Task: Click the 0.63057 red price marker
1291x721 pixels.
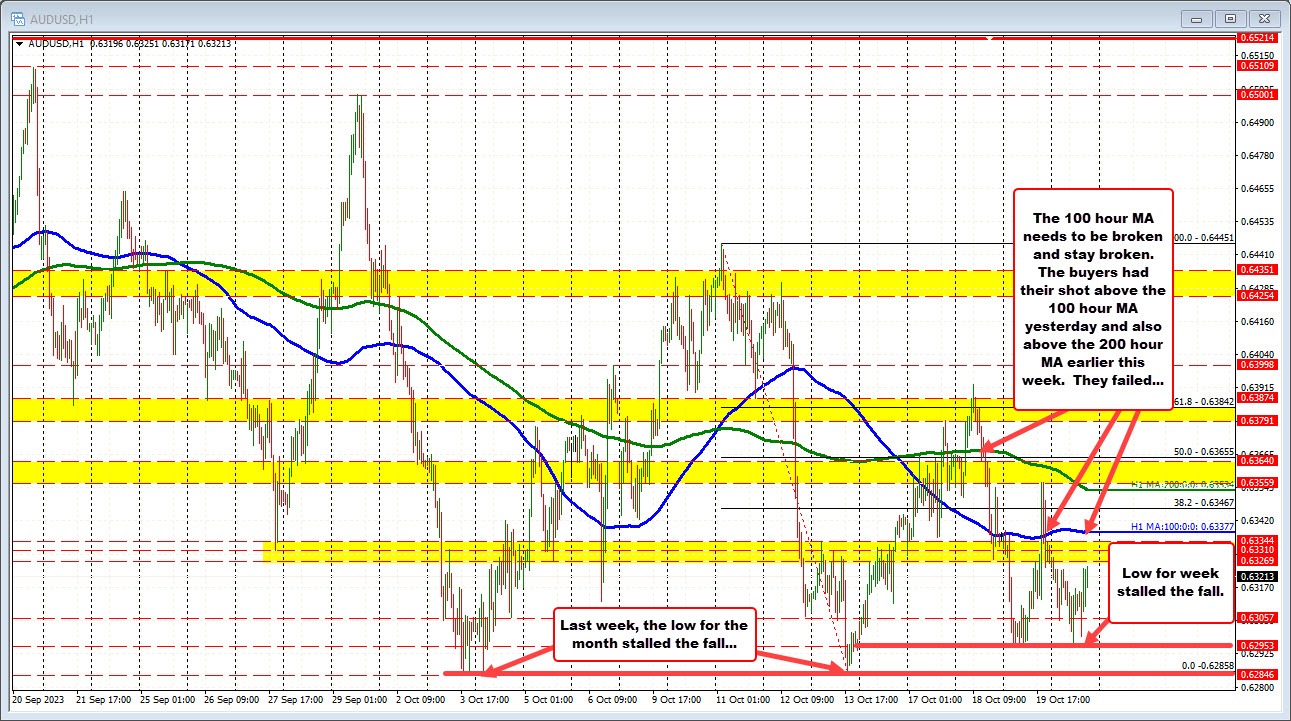Action: click(x=1257, y=618)
